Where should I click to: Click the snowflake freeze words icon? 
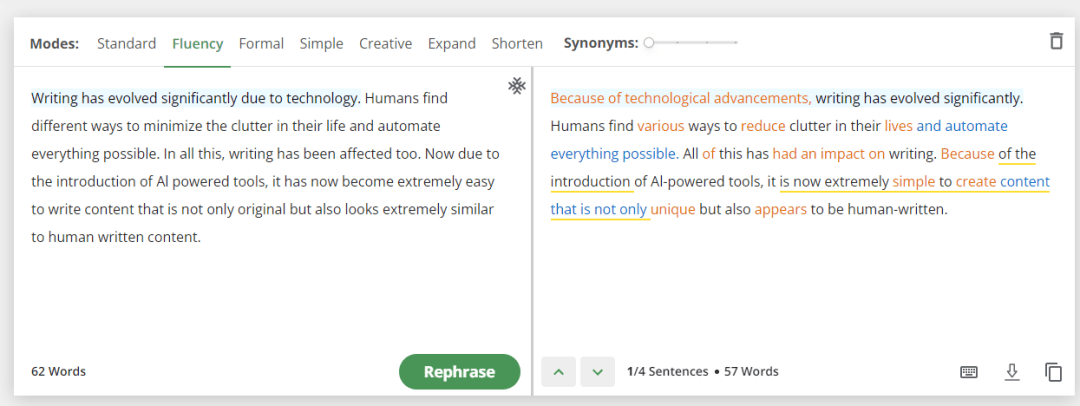516,86
